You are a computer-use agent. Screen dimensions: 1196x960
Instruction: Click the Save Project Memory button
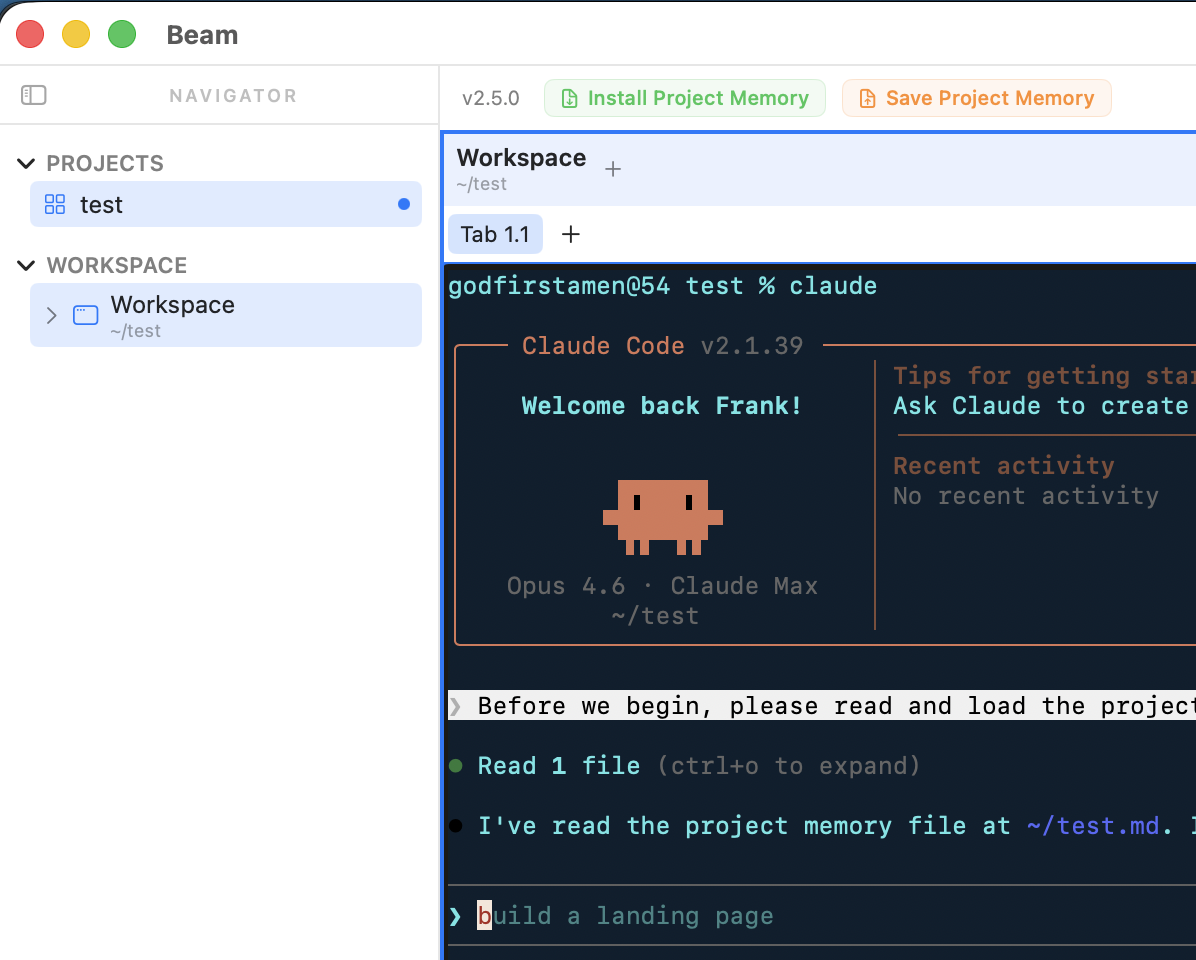[977, 98]
